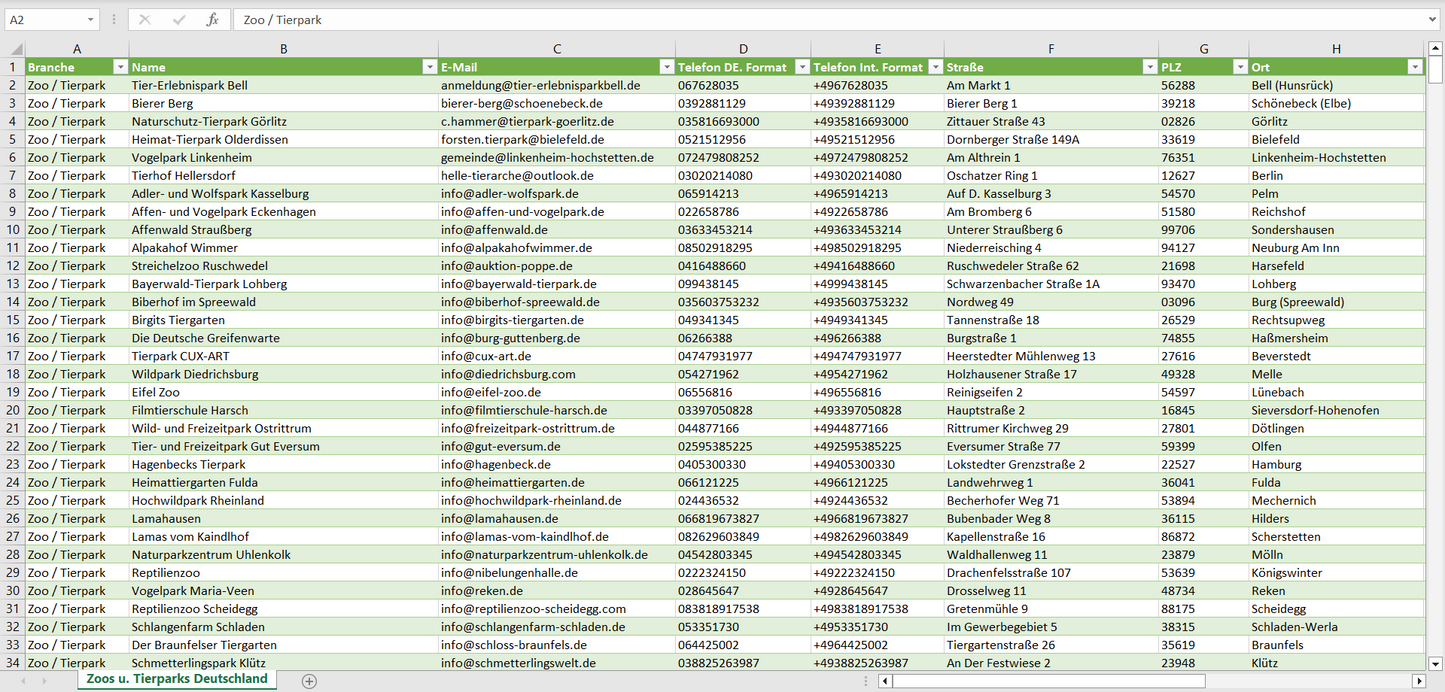Expand the formula bar with chevron

point(1433,20)
